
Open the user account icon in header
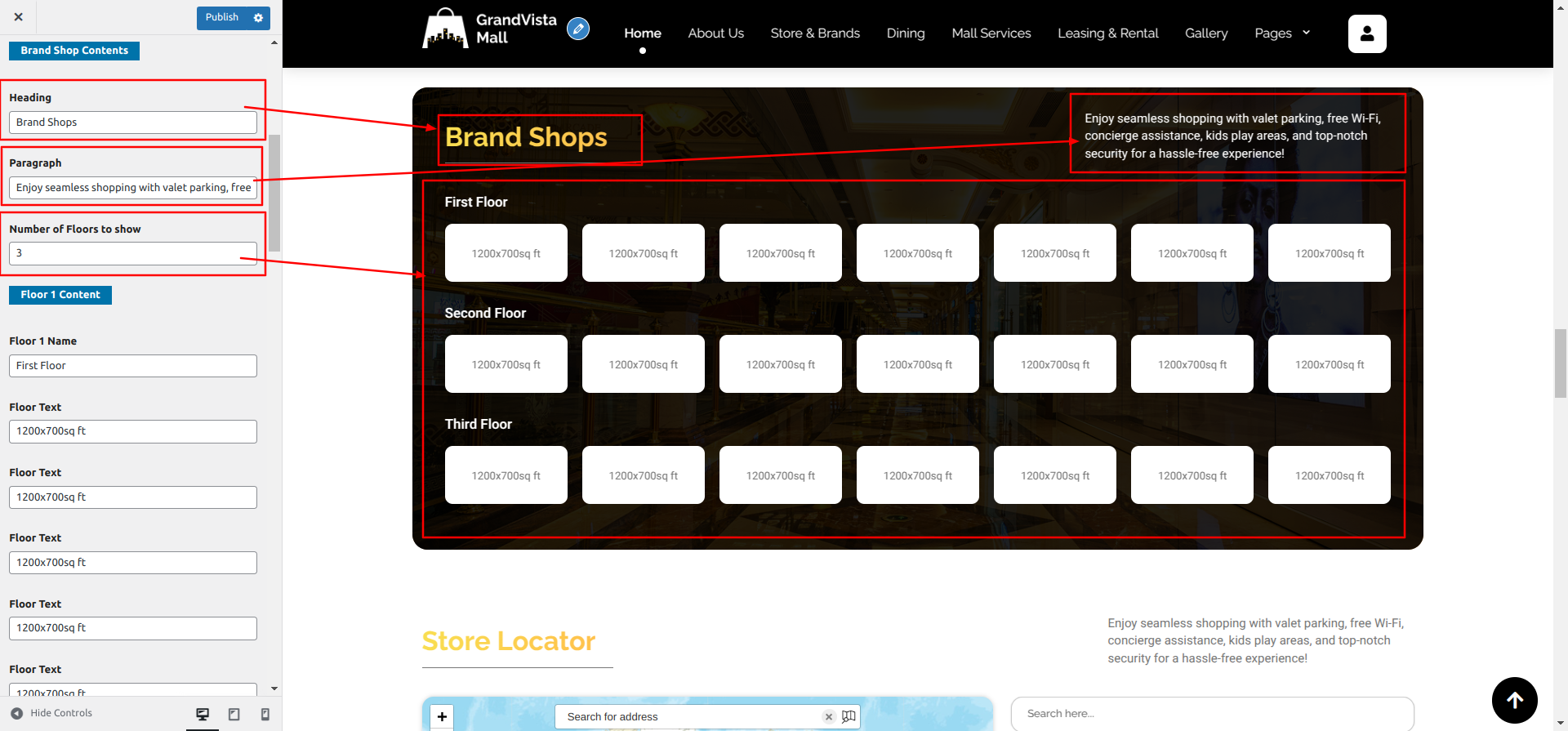1367,34
